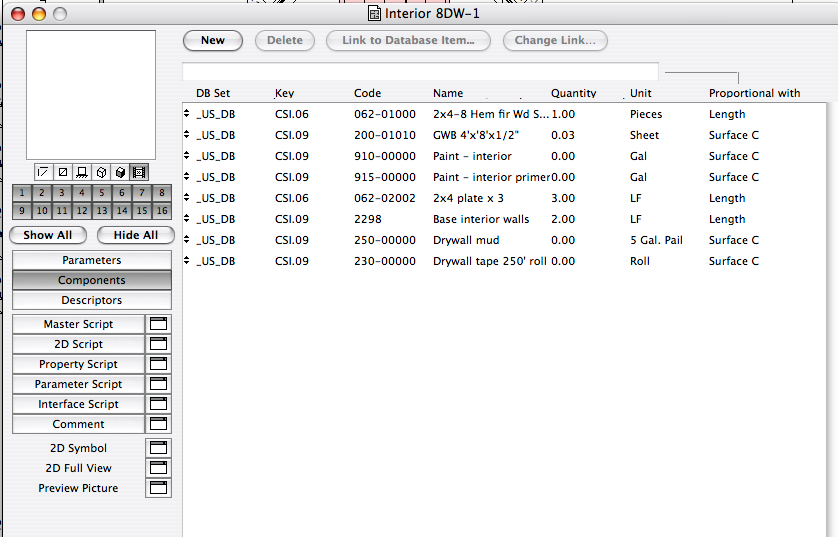Image resolution: width=838 pixels, height=537 pixels.
Task: Toggle fragment 6 visibility
Action: click(x=122, y=193)
